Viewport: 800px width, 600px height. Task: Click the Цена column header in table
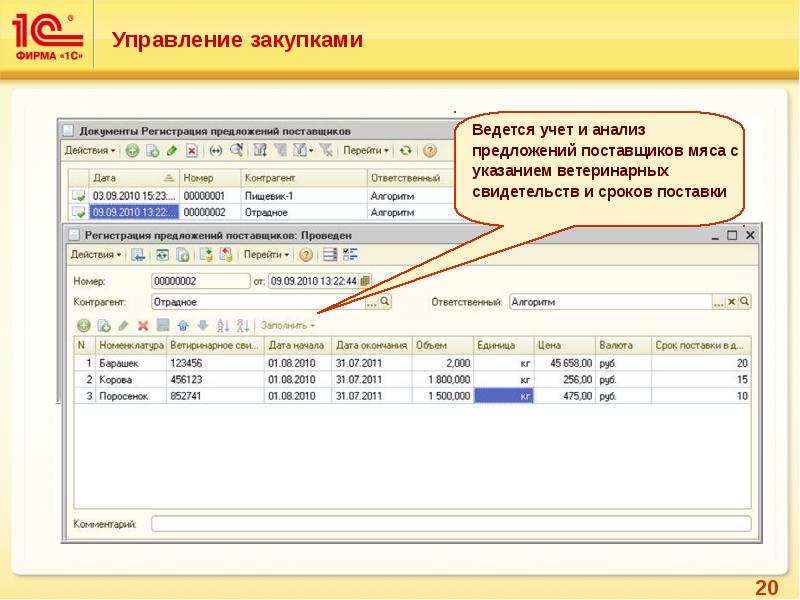565,345
